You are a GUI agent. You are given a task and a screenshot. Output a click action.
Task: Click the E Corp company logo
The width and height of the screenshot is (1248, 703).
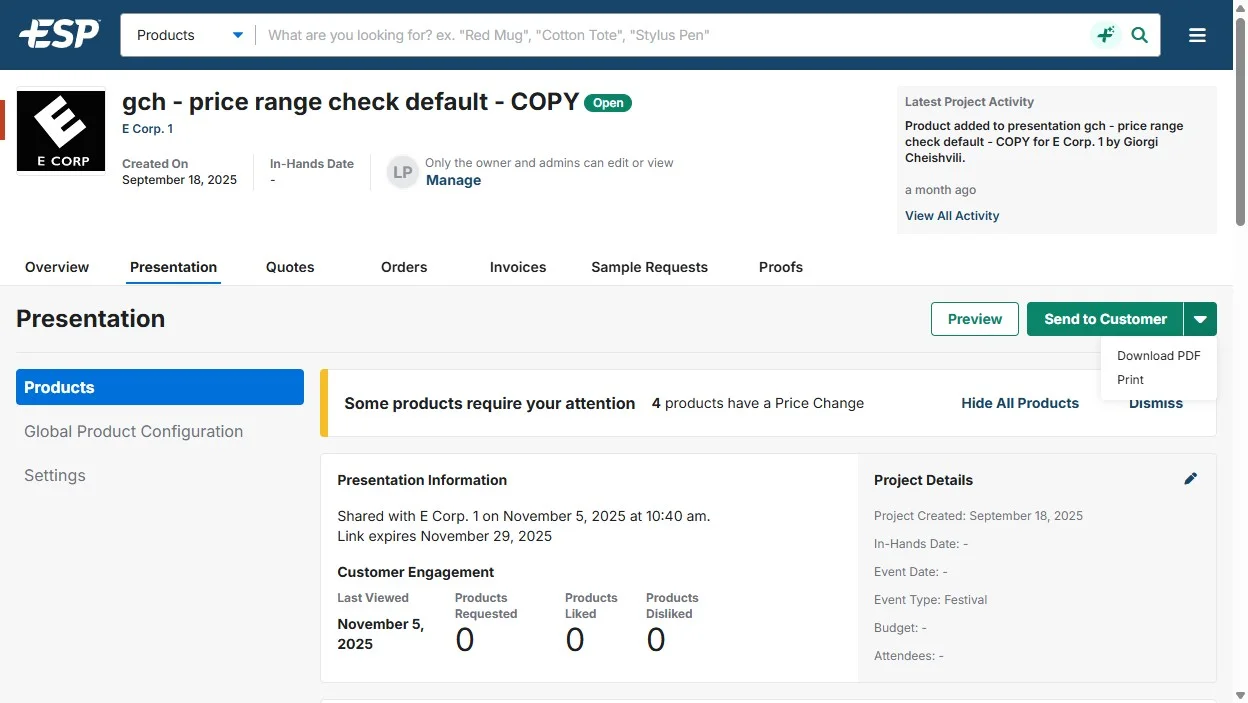61,131
